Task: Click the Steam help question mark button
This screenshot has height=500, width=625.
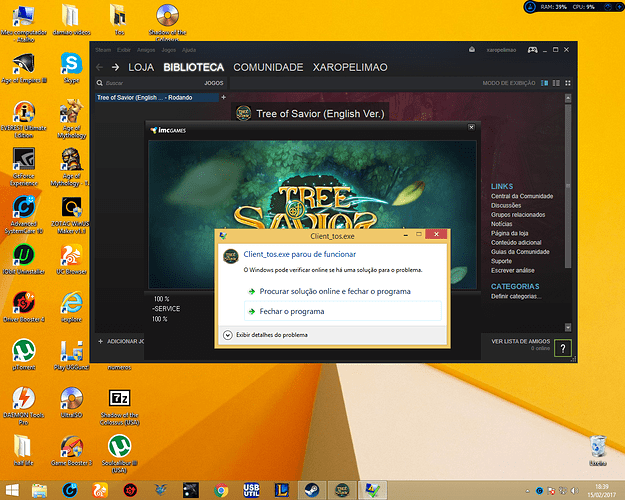Action: 564,347
